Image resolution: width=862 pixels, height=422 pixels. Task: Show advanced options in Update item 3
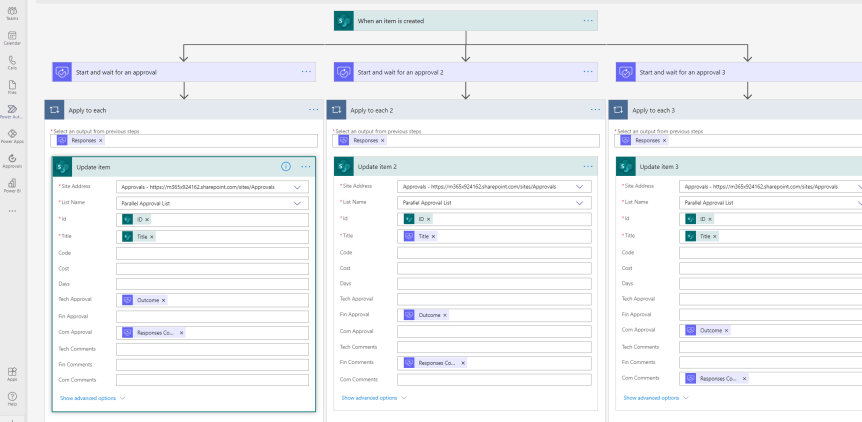click(x=656, y=398)
